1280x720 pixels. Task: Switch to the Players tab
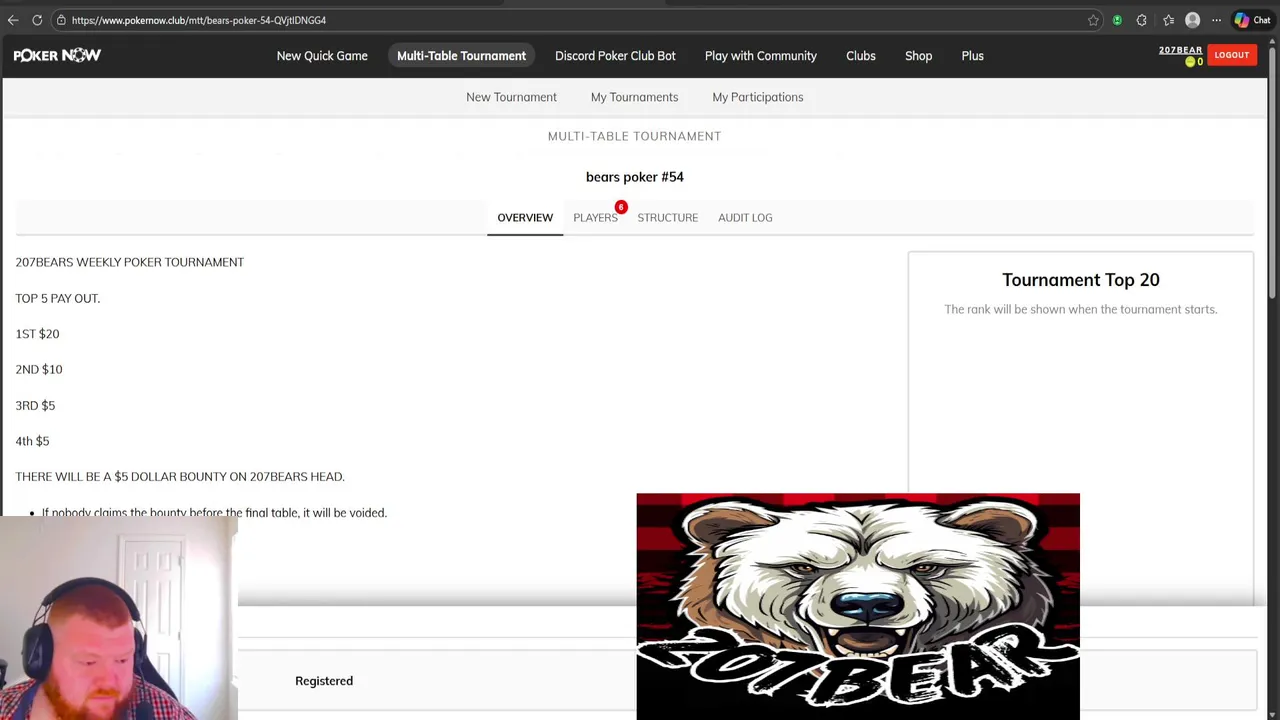[x=595, y=217]
